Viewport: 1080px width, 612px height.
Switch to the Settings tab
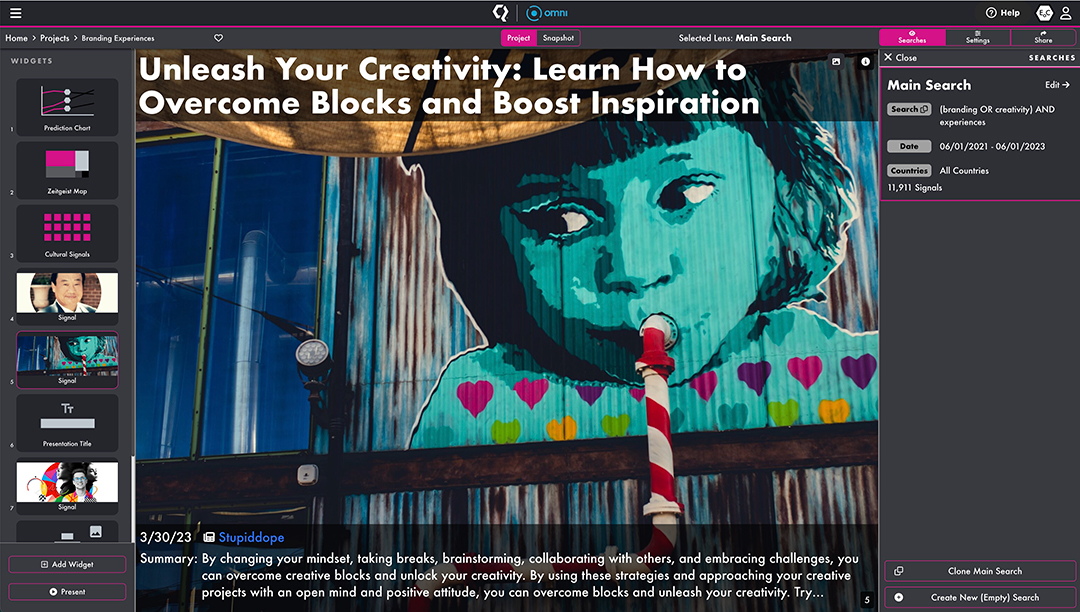977,38
